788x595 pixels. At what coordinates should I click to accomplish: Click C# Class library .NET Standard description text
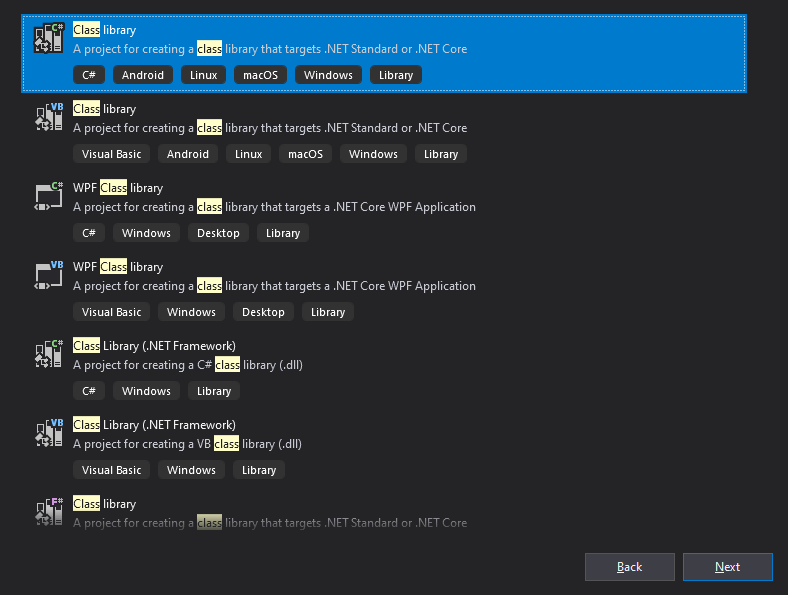pos(270,49)
